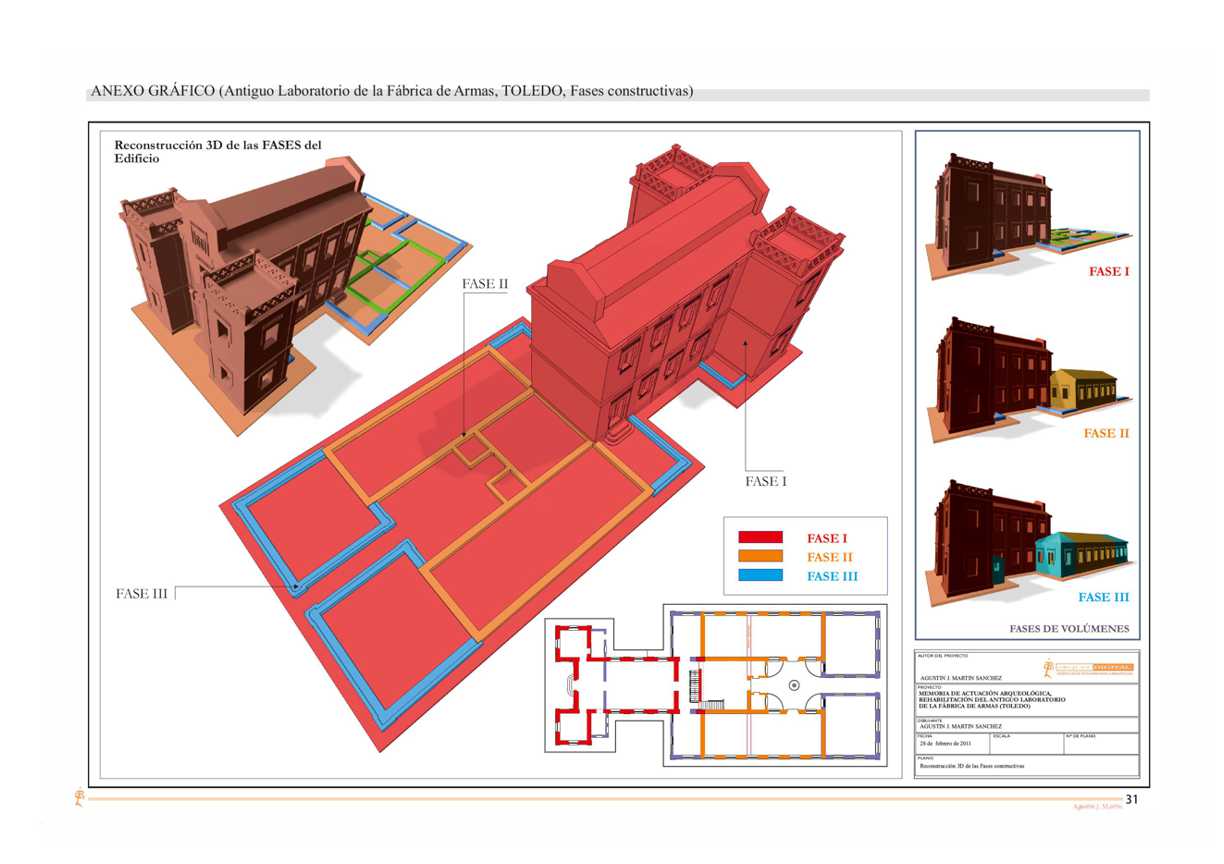This screenshot has height=864, width=1224.
Task: Click the AUTOR DEL PROYECTO field label
Action: tap(943, 655)
